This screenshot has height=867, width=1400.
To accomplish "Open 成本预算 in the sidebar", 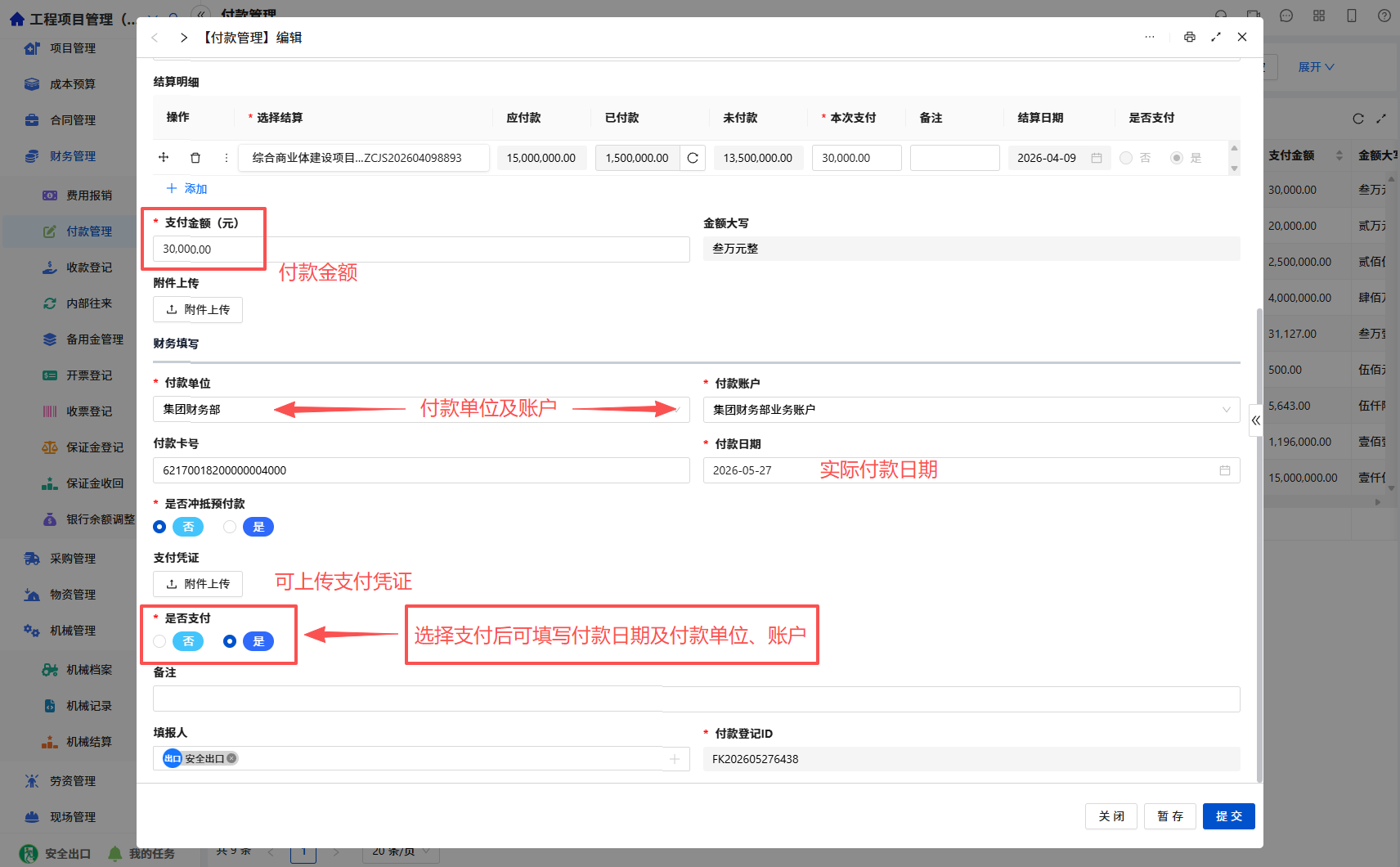I will point(72,84).
